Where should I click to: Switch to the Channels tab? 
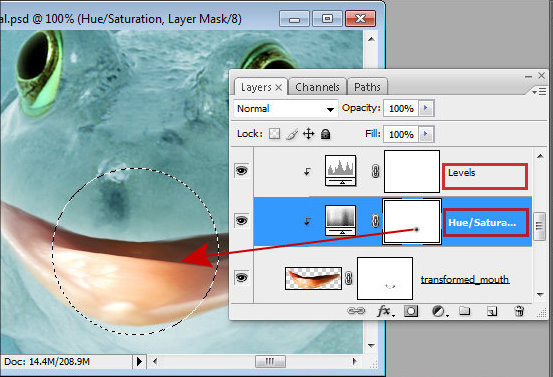tap(317, 87)
